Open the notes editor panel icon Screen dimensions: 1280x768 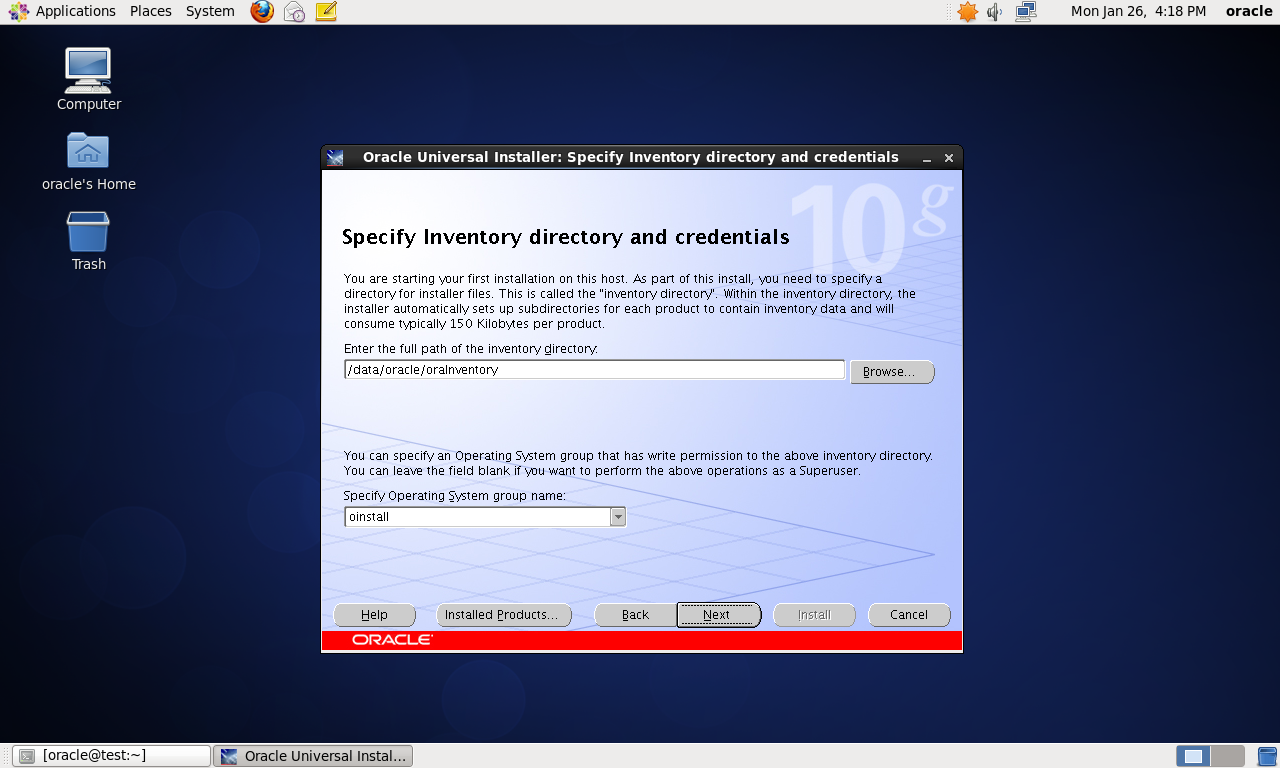(x=326, y=12)
